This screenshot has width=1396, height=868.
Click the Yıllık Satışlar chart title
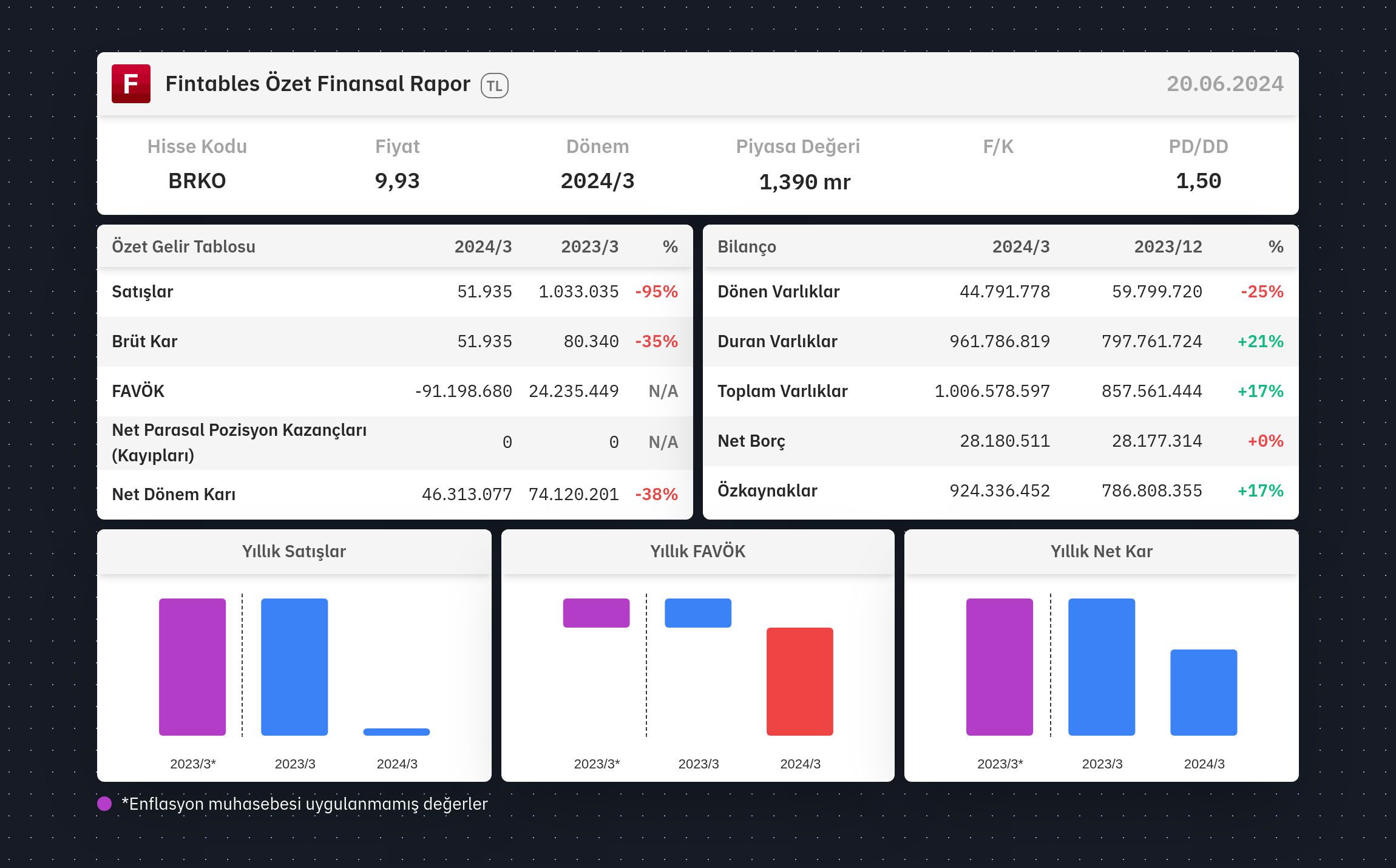click(294, 551)
